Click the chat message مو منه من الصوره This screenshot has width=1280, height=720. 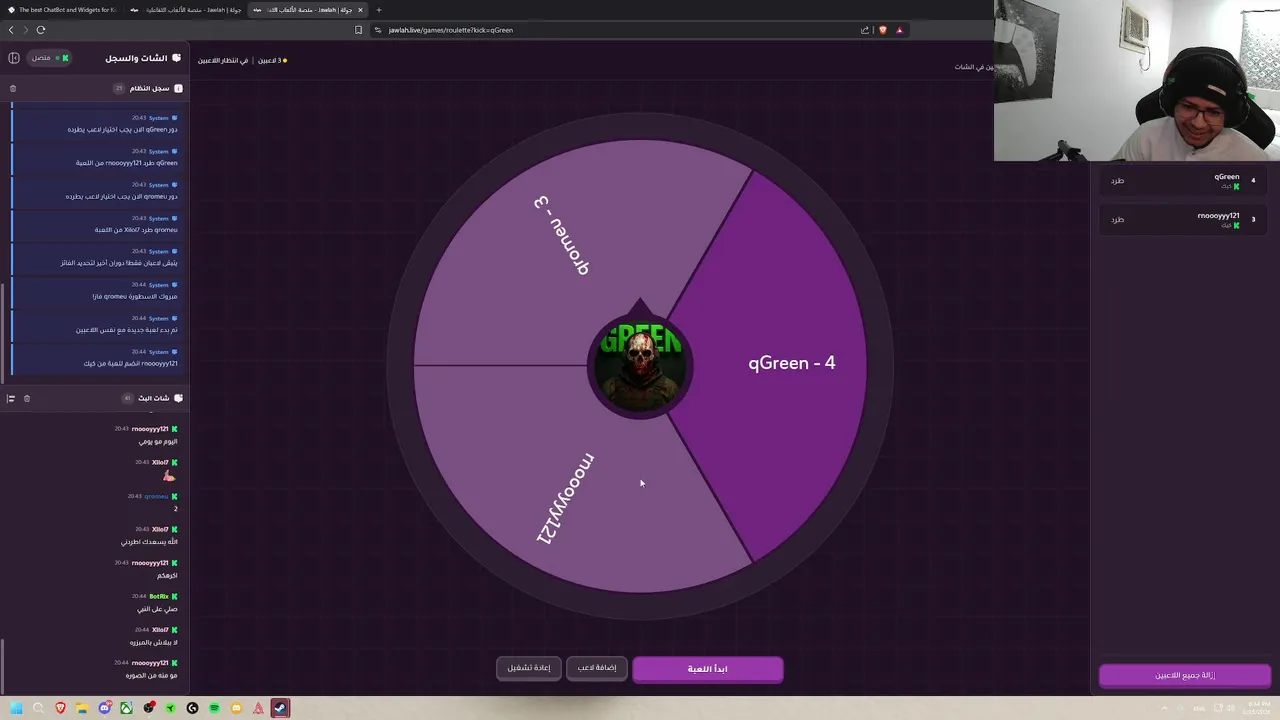pos(152,676)
